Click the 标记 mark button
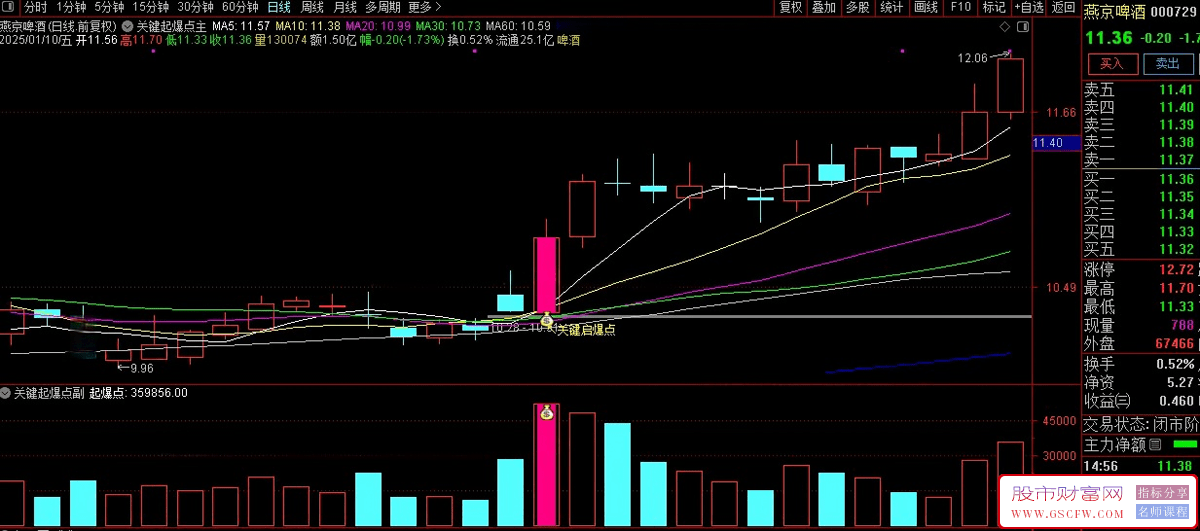1200x531 pixels. pos(994,7)
